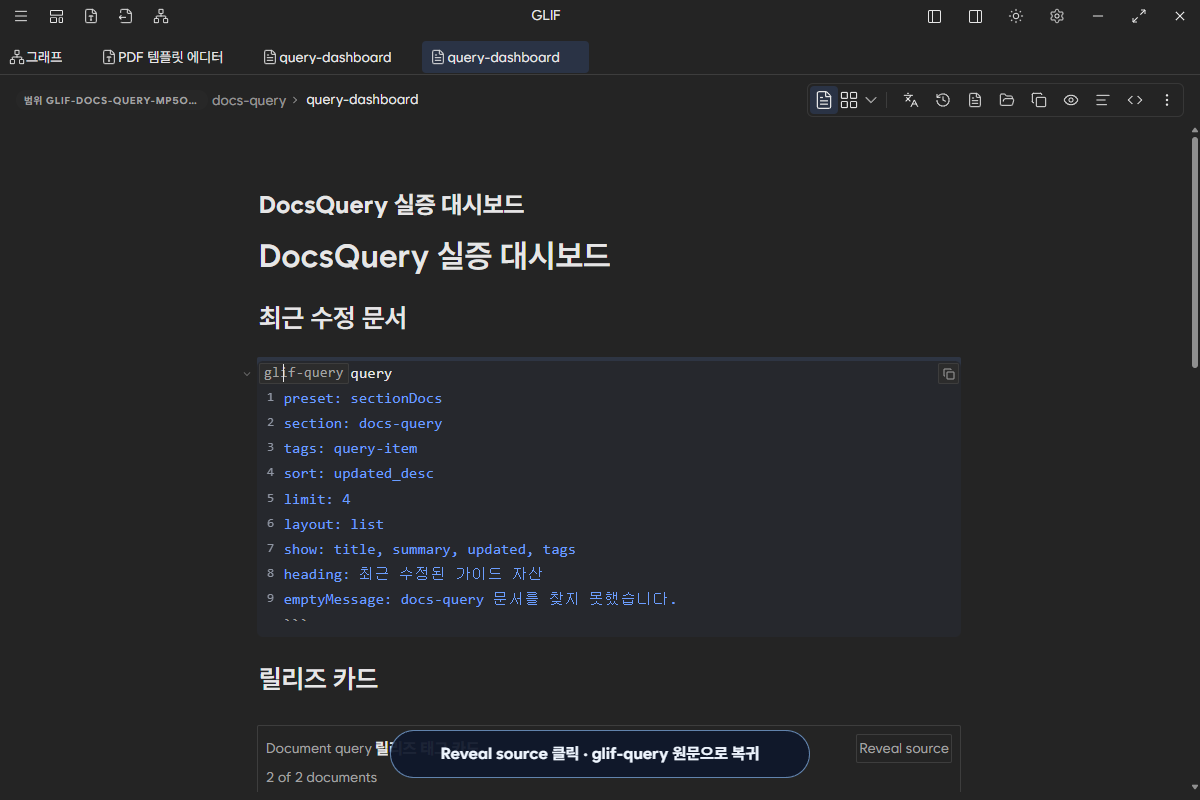This screenshot has height=800, width=1200.
Task: Click the '릴리즈 카드' heading
Action: (x=318, y=679)
